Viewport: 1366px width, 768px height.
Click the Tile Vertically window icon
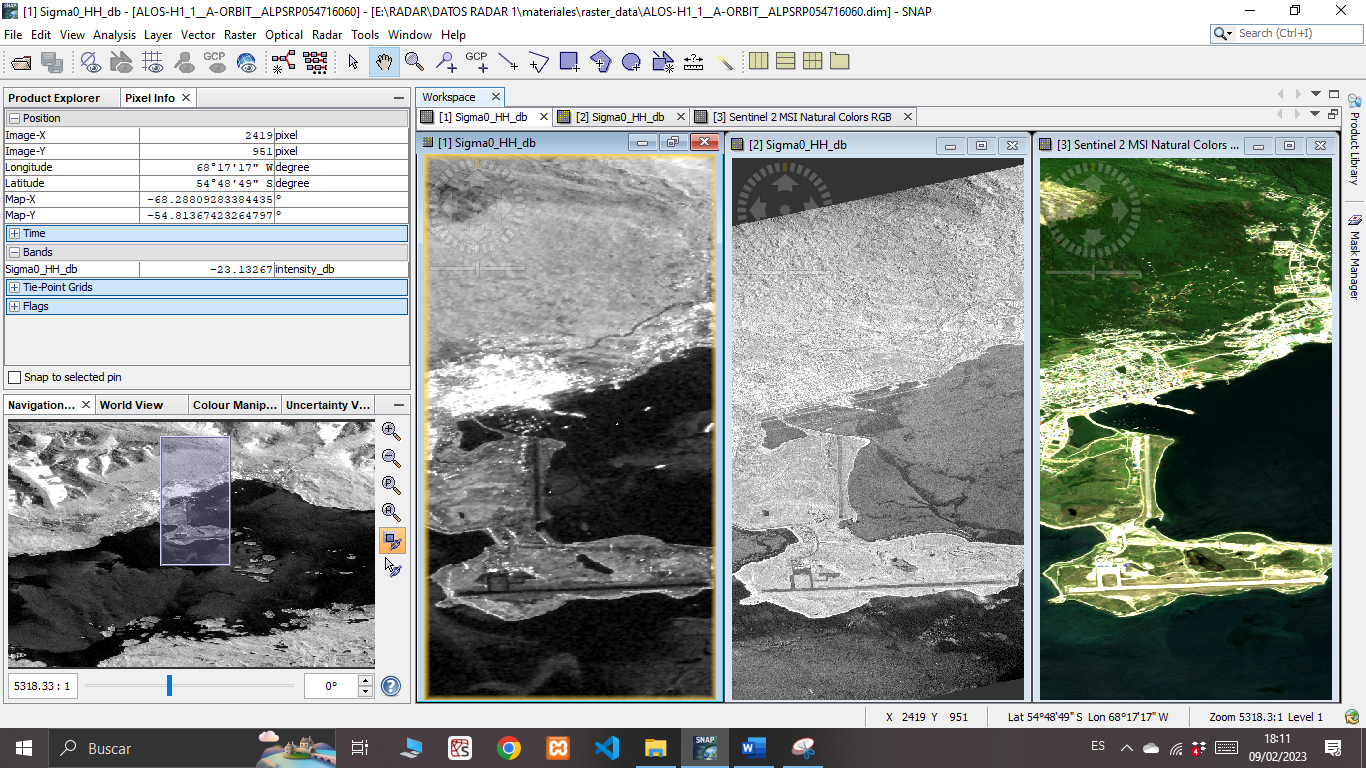(786, 61)
